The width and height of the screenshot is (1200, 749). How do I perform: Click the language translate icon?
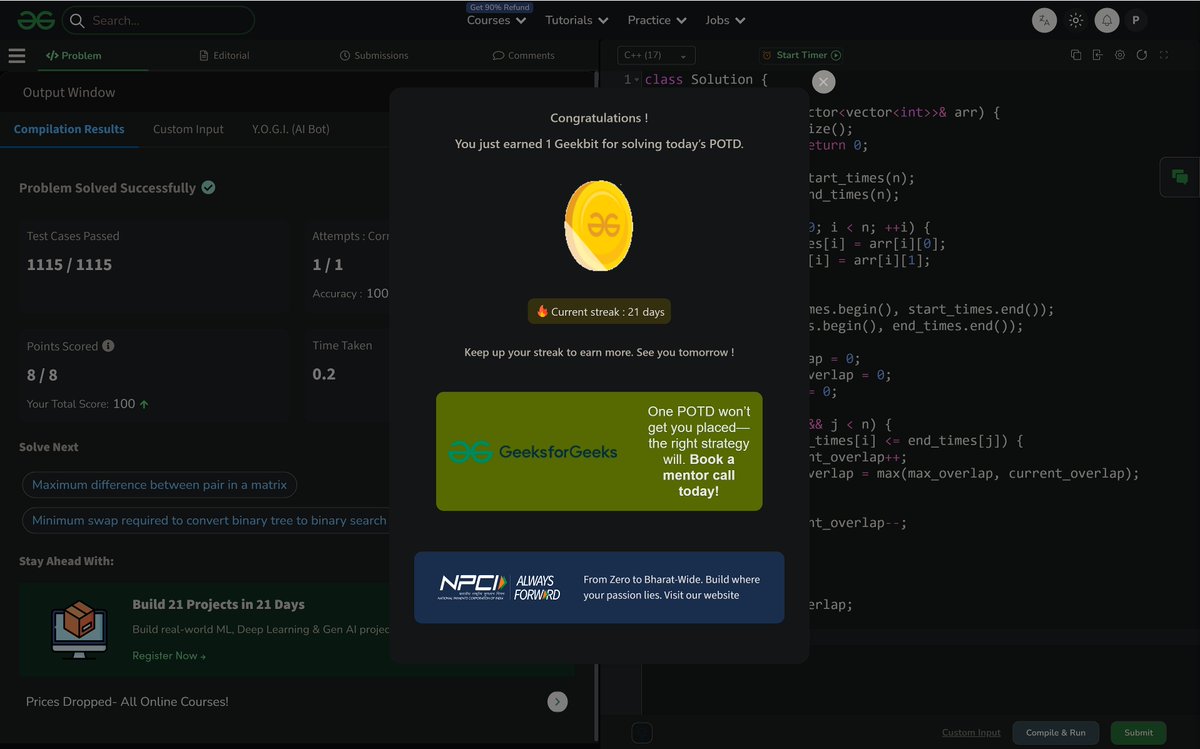coord(1044,20)
